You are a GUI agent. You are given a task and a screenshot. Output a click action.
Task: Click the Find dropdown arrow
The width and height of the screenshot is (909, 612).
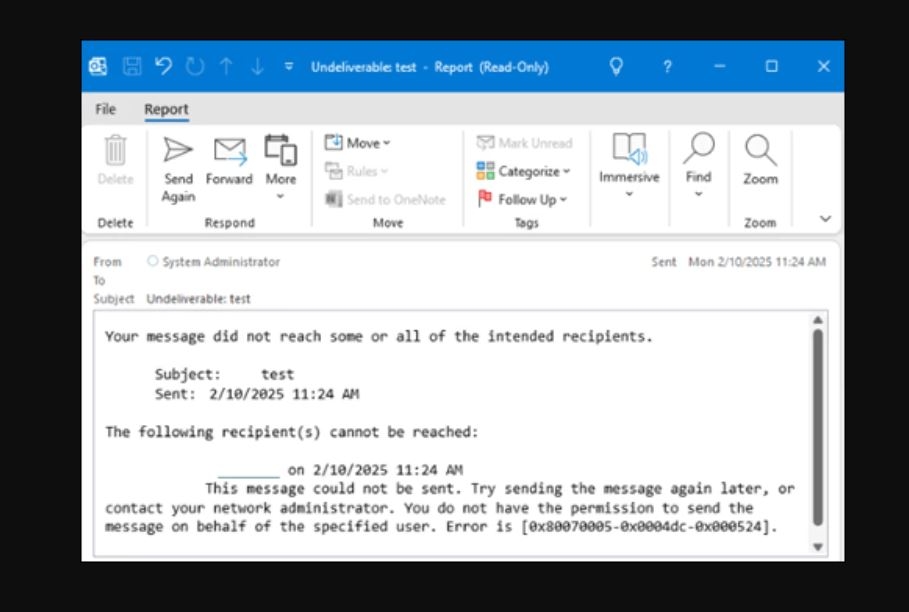pyautogui.click(x=697, y=191)
